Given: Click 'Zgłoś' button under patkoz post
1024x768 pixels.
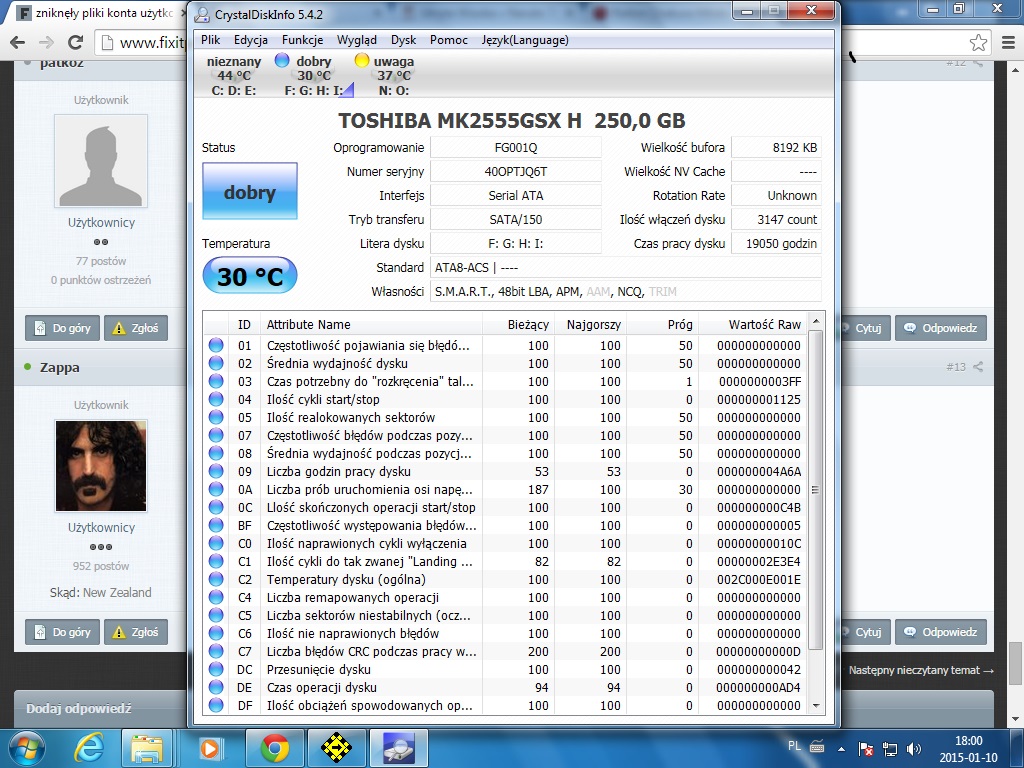Looking at the screenshot, I should [136, 328].
